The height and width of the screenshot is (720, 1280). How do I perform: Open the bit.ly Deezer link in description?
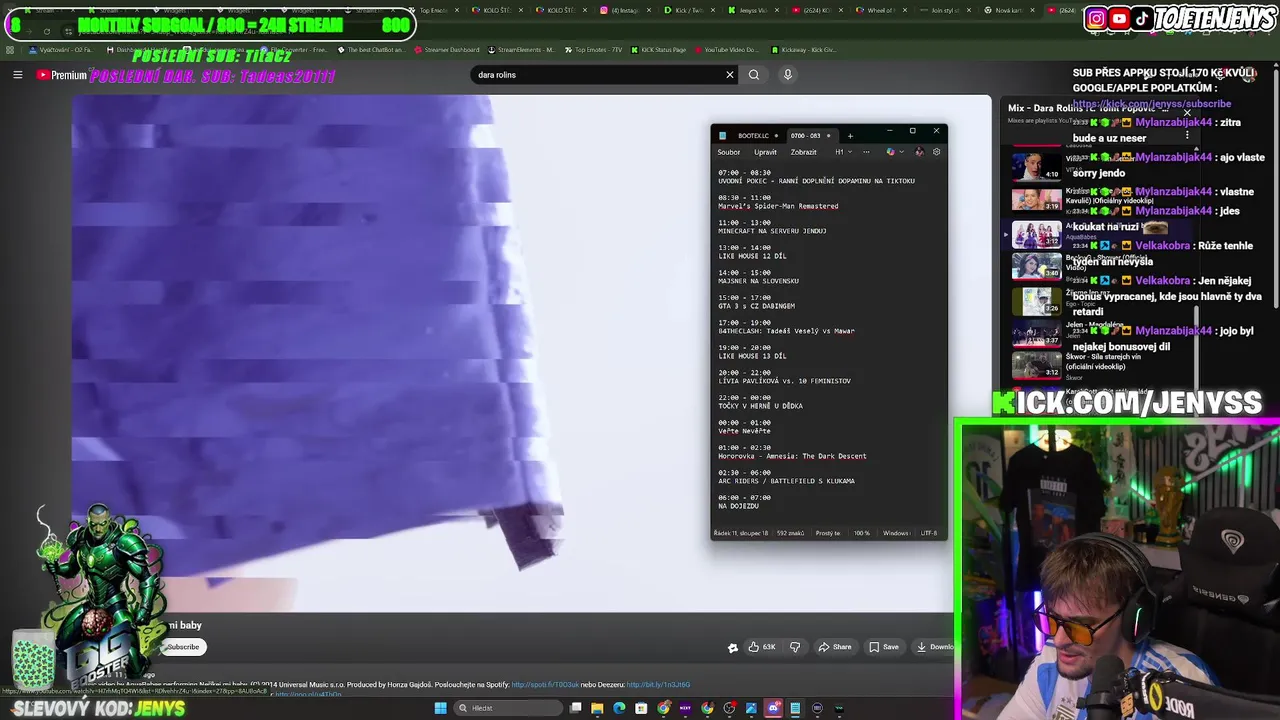point(658,685)
